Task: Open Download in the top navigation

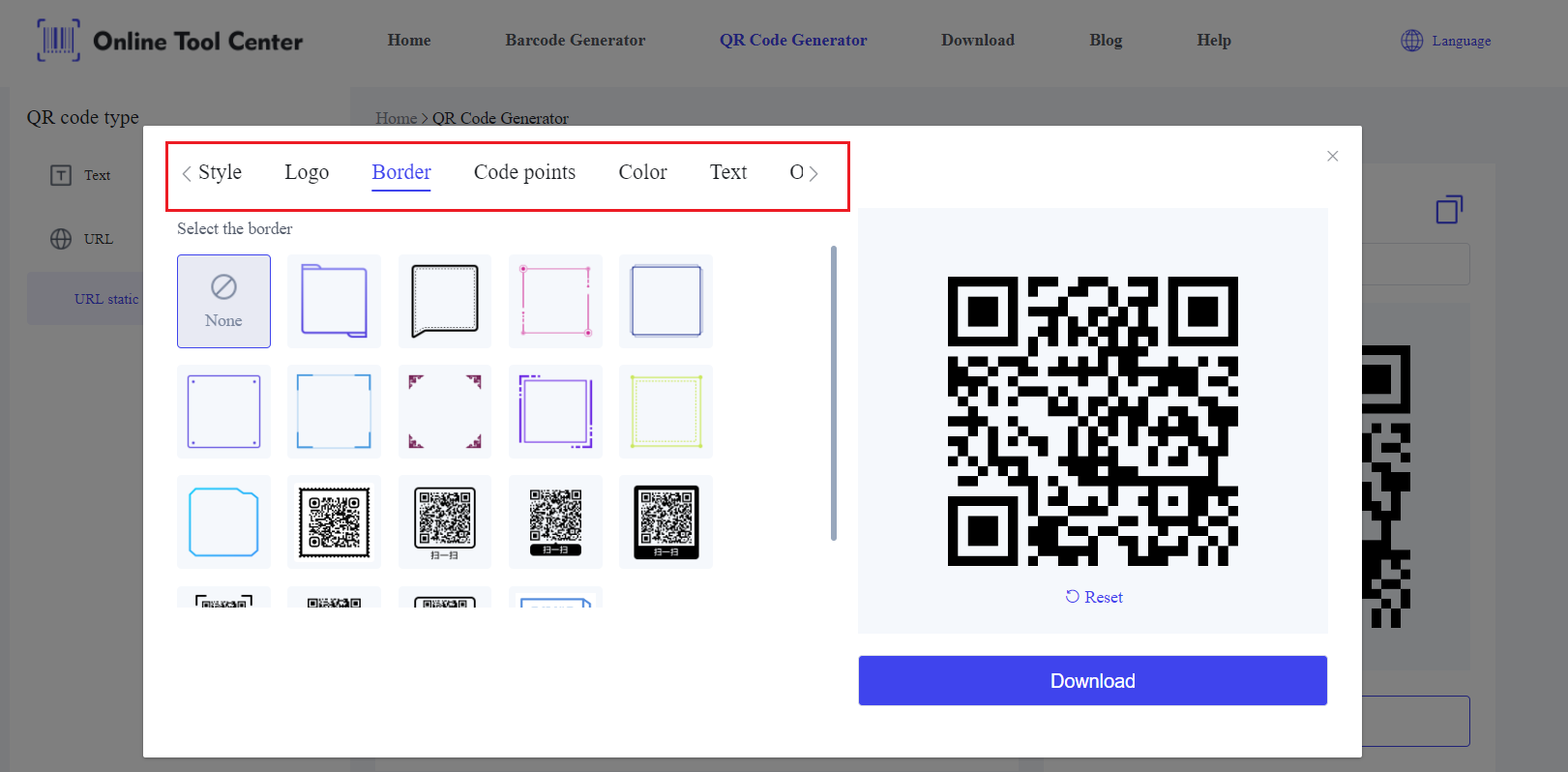Action: 978,40
